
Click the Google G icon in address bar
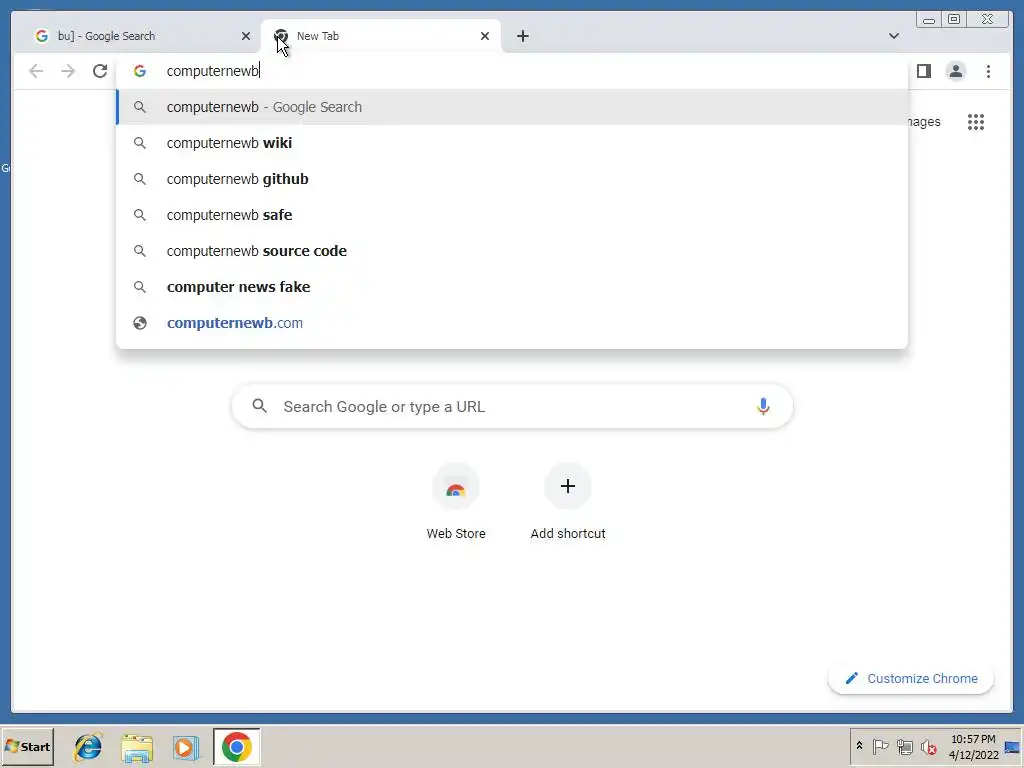tap(140, 71)
